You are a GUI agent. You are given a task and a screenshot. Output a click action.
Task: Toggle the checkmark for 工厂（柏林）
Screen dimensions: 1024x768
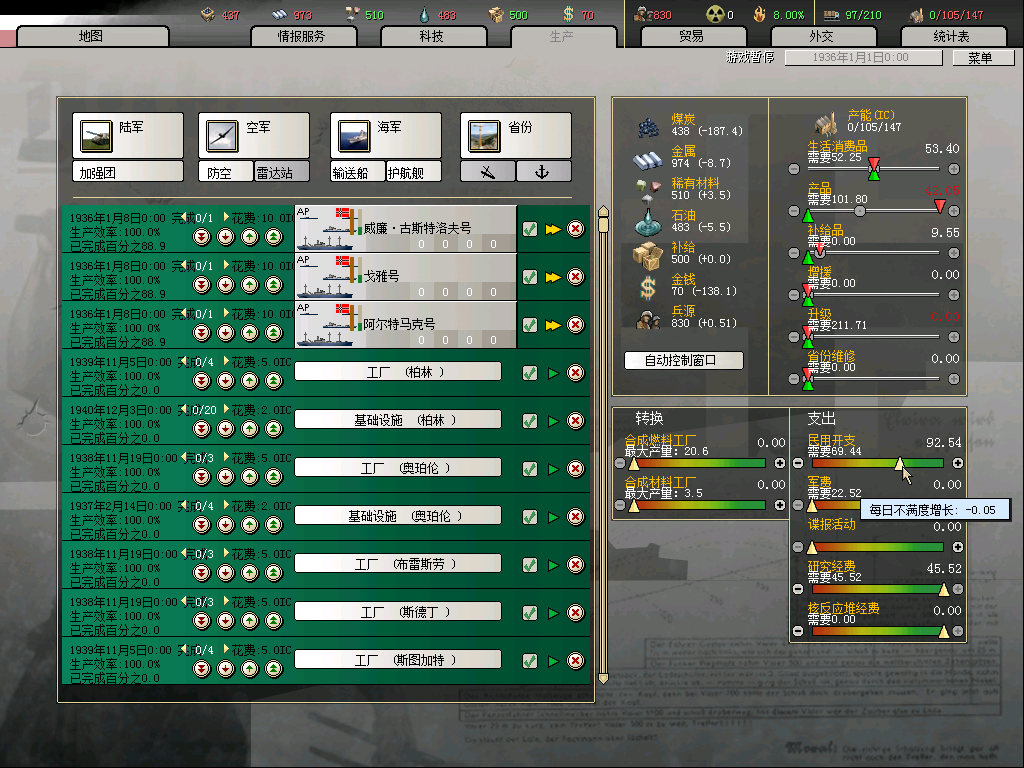coord(530,373)
